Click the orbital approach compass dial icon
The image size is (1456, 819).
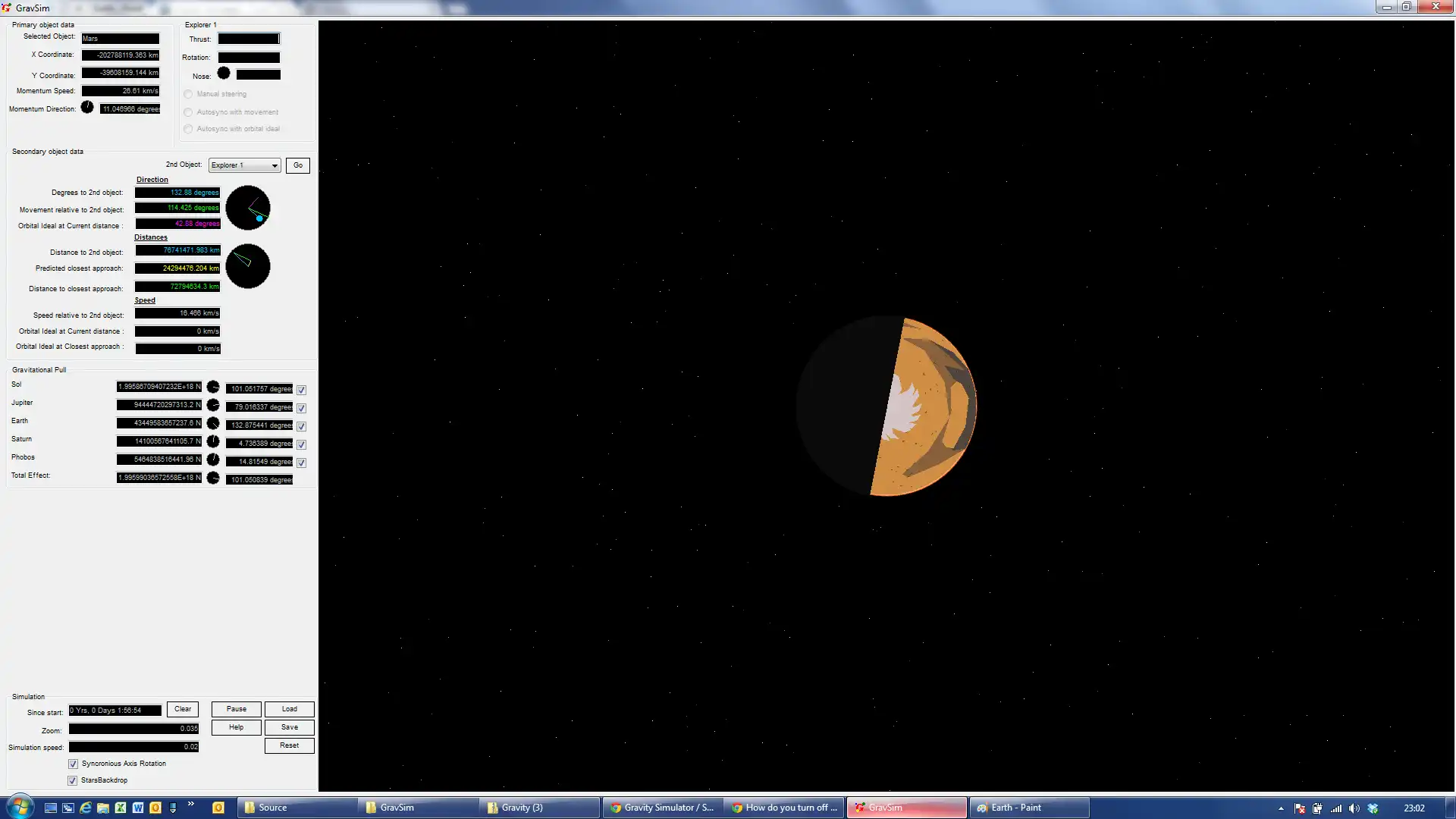coord(248,266)
